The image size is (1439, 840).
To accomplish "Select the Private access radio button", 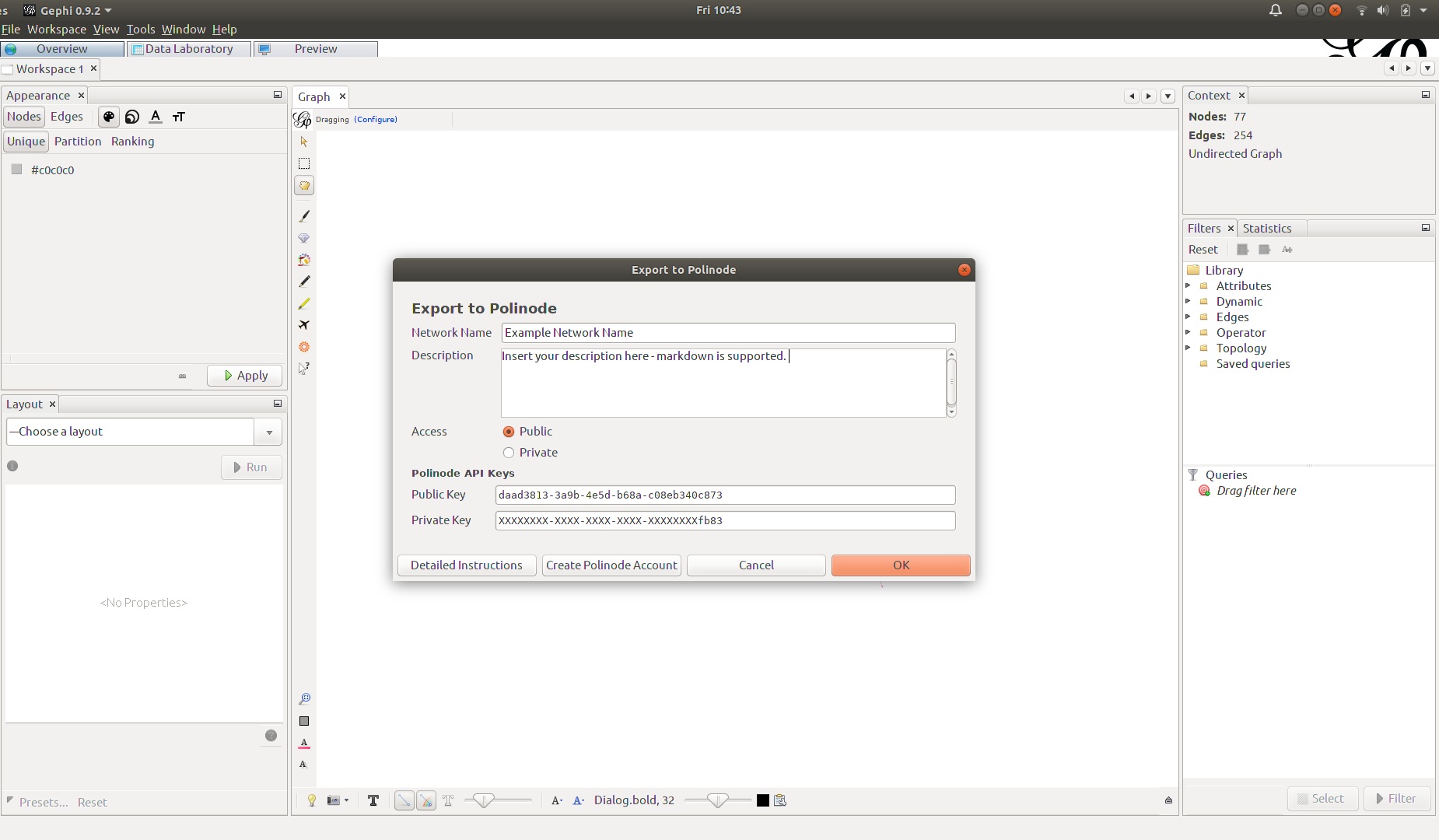I will pos(509,453).
